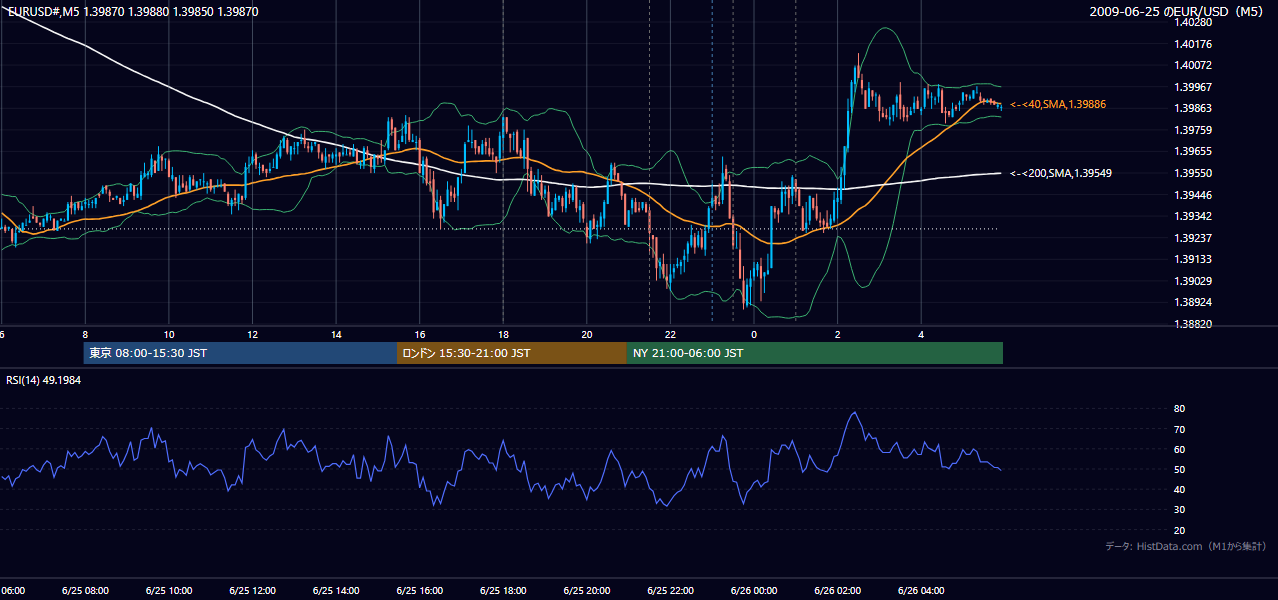Click price level 1.39759 on axis
Image resolution: width=1278 pixels, height=600 pixels.
(1192, 130)
